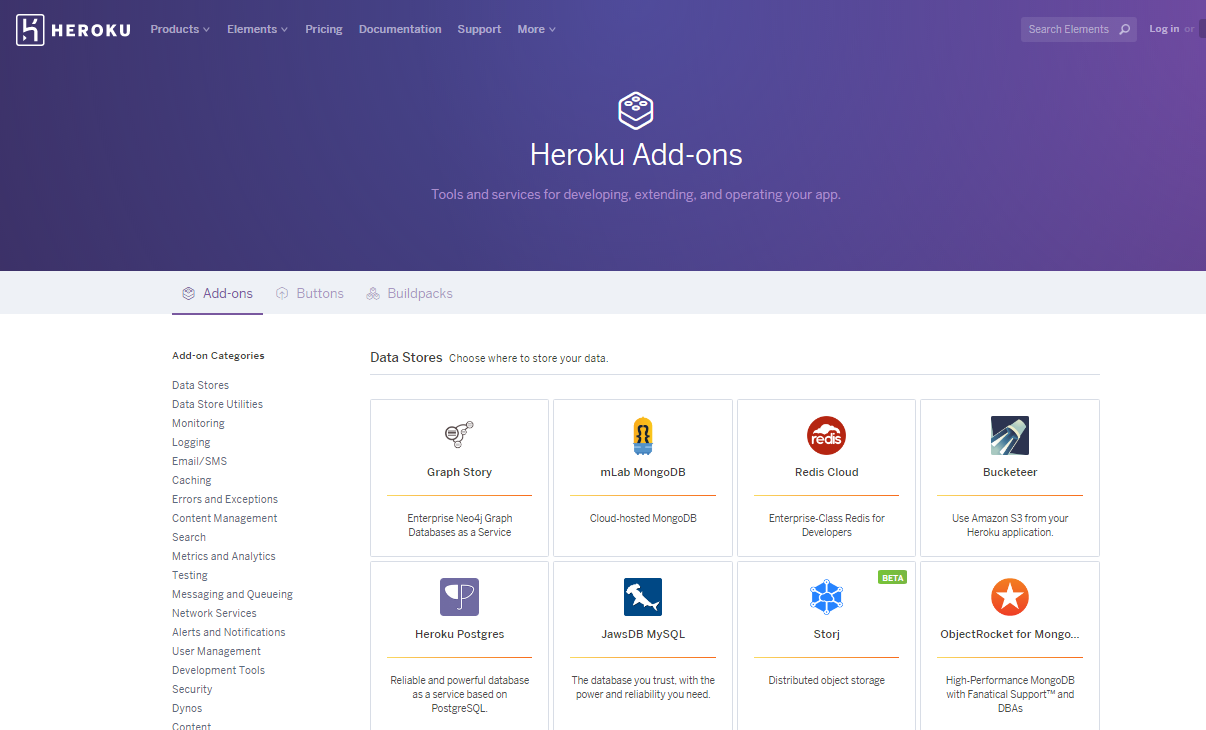Click the magnifier icon in Search Elements
1206x730 pixels.
coord(1124,29)
